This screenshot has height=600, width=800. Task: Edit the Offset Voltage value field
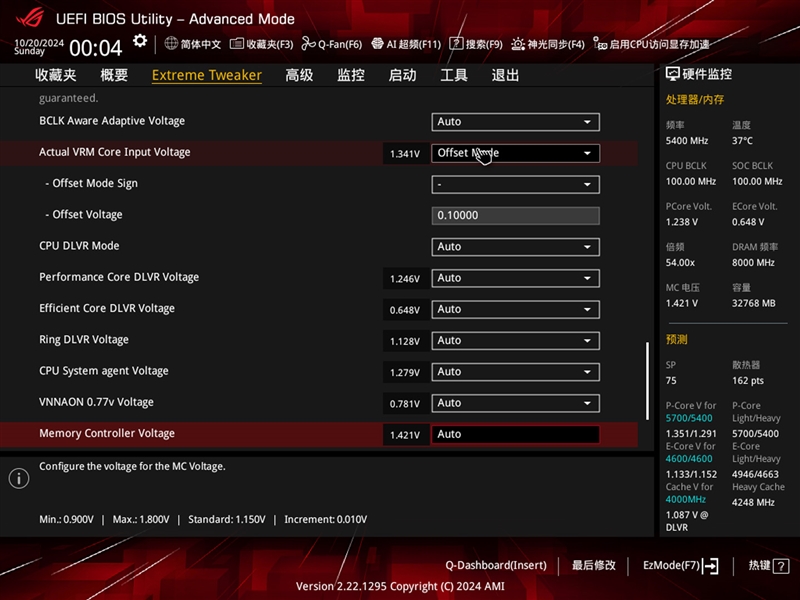point(515,214)
